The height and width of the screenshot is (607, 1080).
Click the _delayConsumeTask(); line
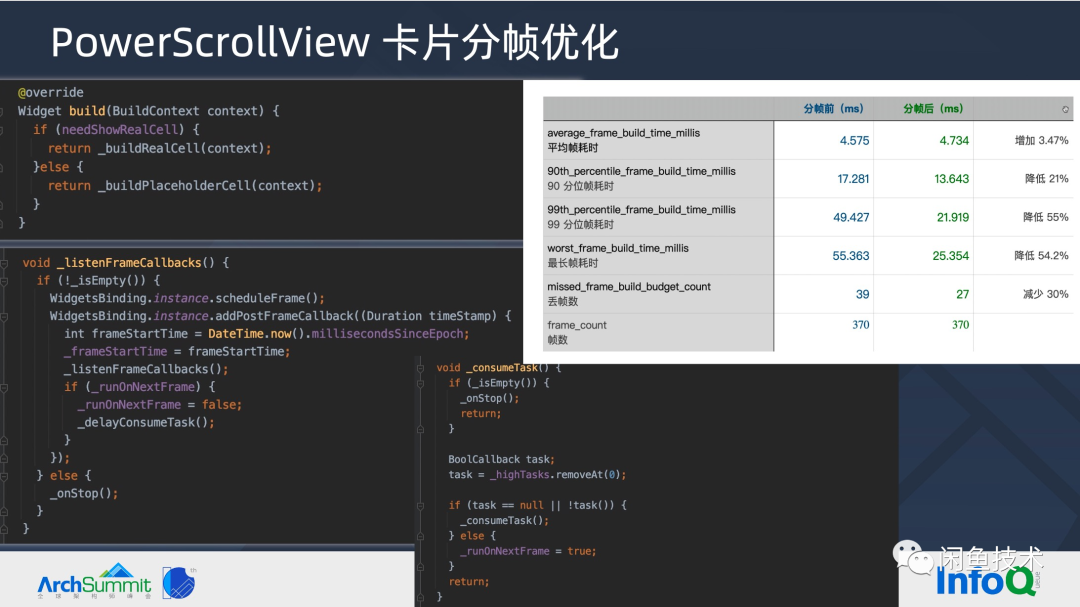point(146,422)
